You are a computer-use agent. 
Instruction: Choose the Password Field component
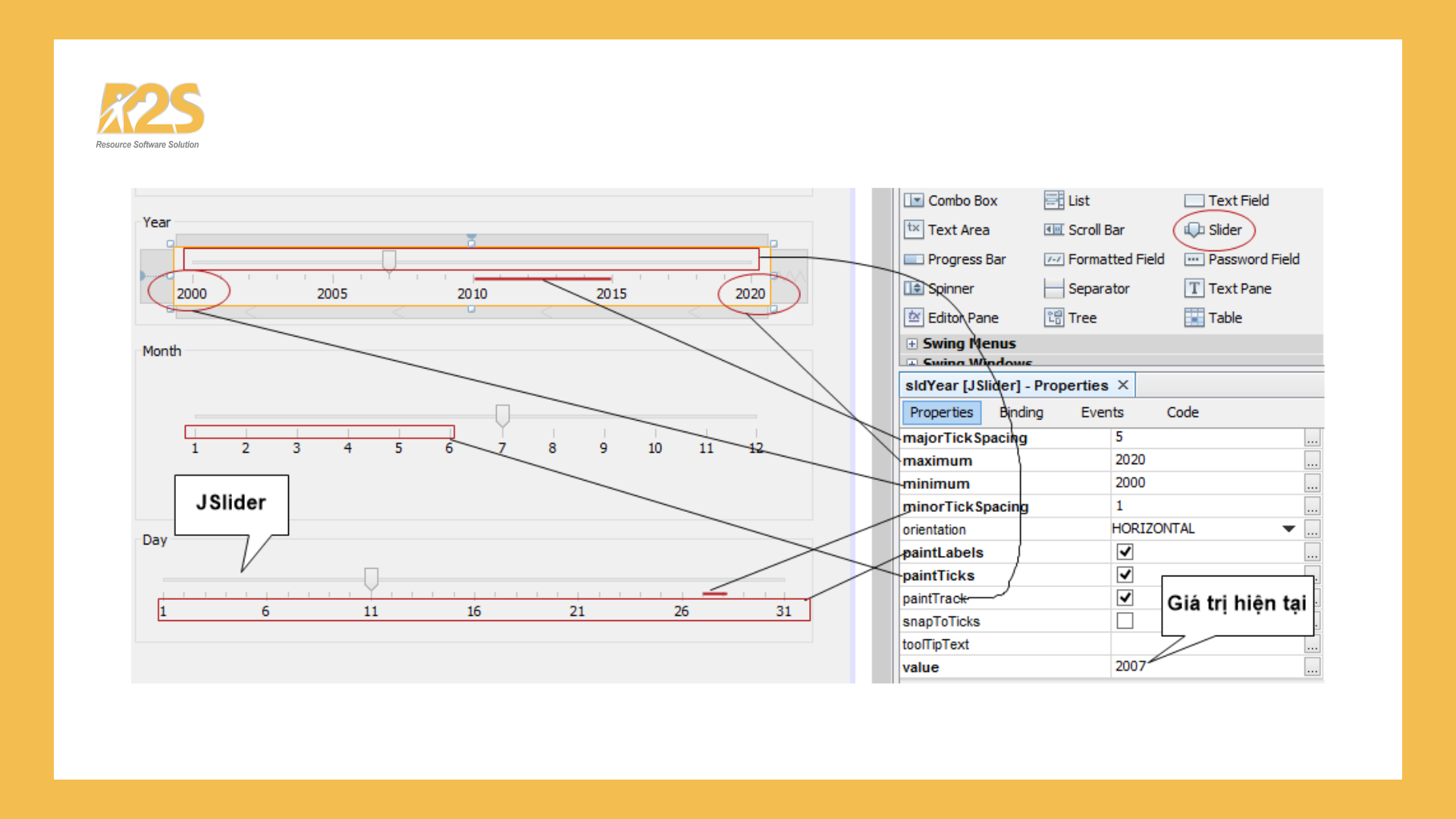(1242, 259)
